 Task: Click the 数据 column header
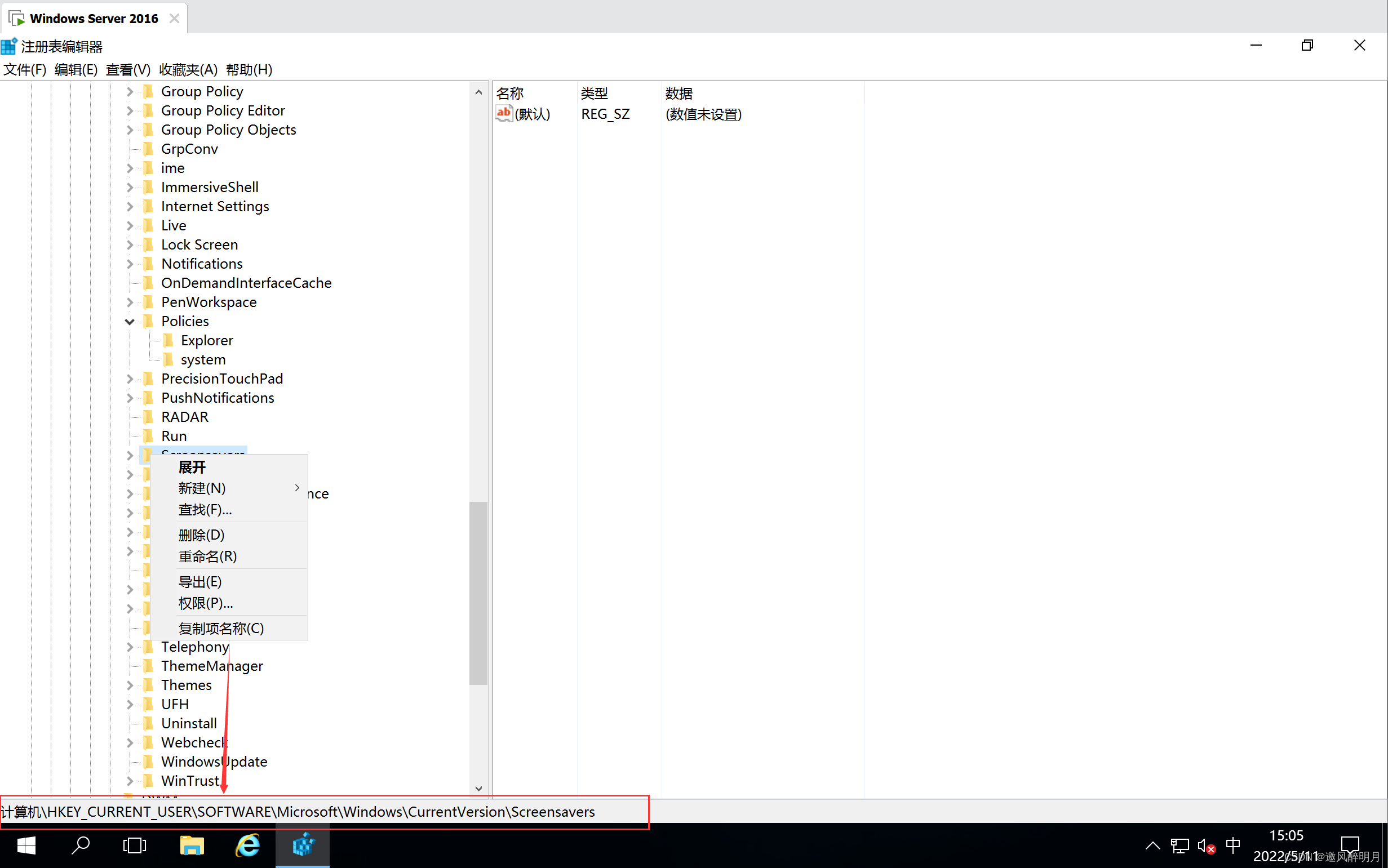pos(763,93)
